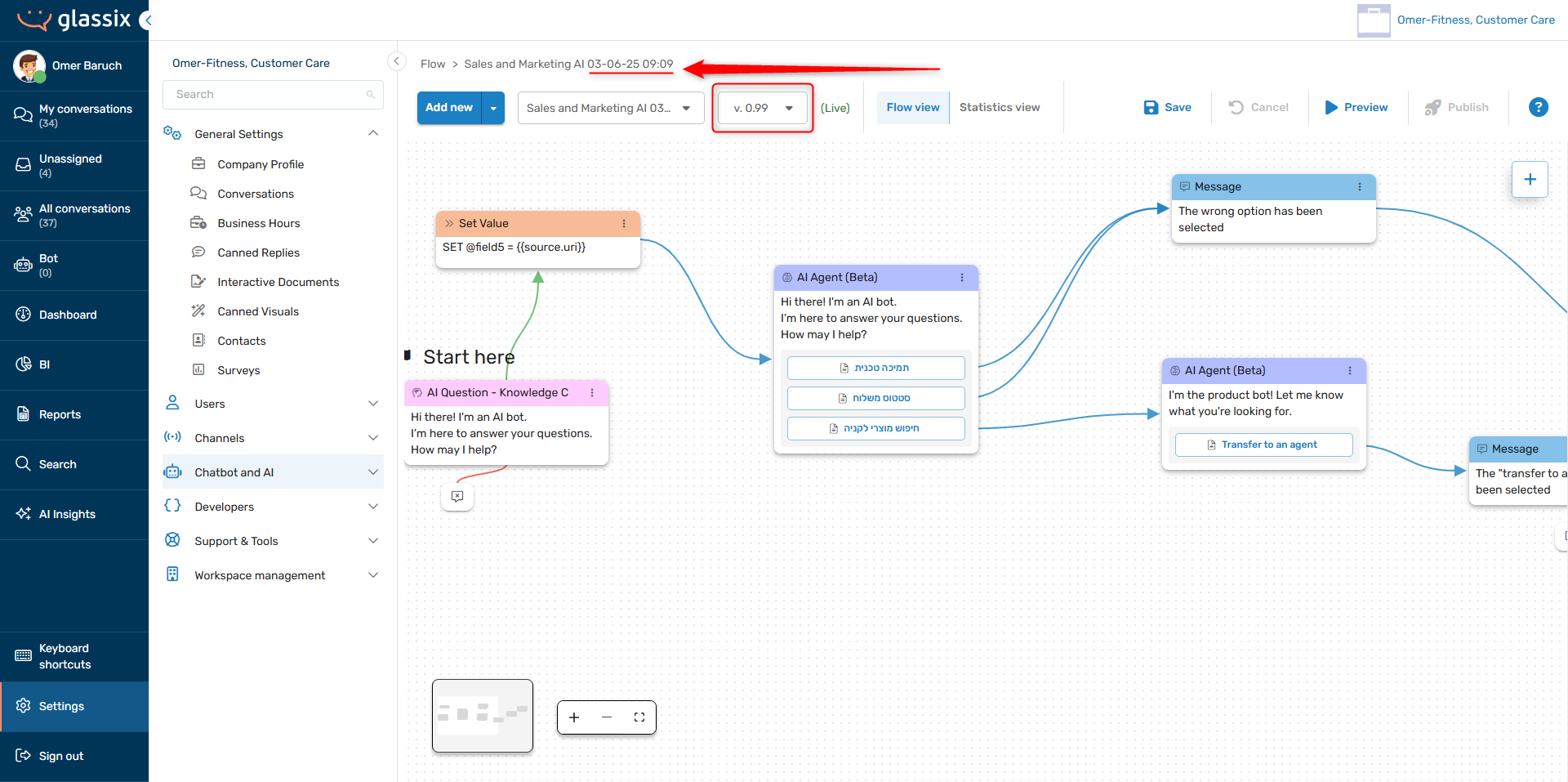Viewport: 1568px width, 782px height.
Task: Click the search magnifier in settings search
Action: point(370,95)
